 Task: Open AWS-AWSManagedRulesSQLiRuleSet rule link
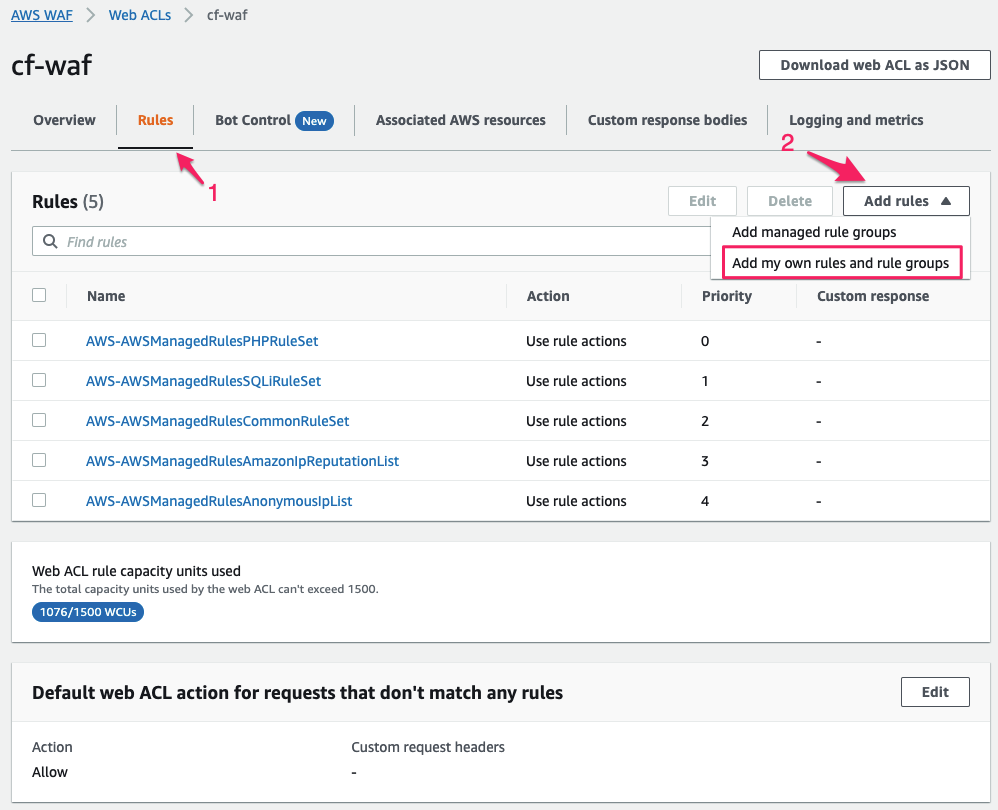[203, 381]
